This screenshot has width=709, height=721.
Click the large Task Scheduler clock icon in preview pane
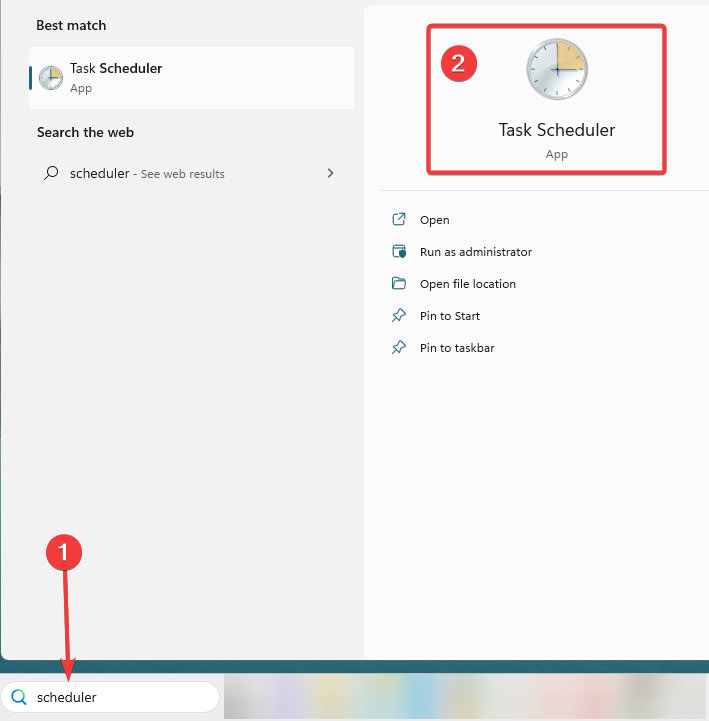click(x=557, y=69)
